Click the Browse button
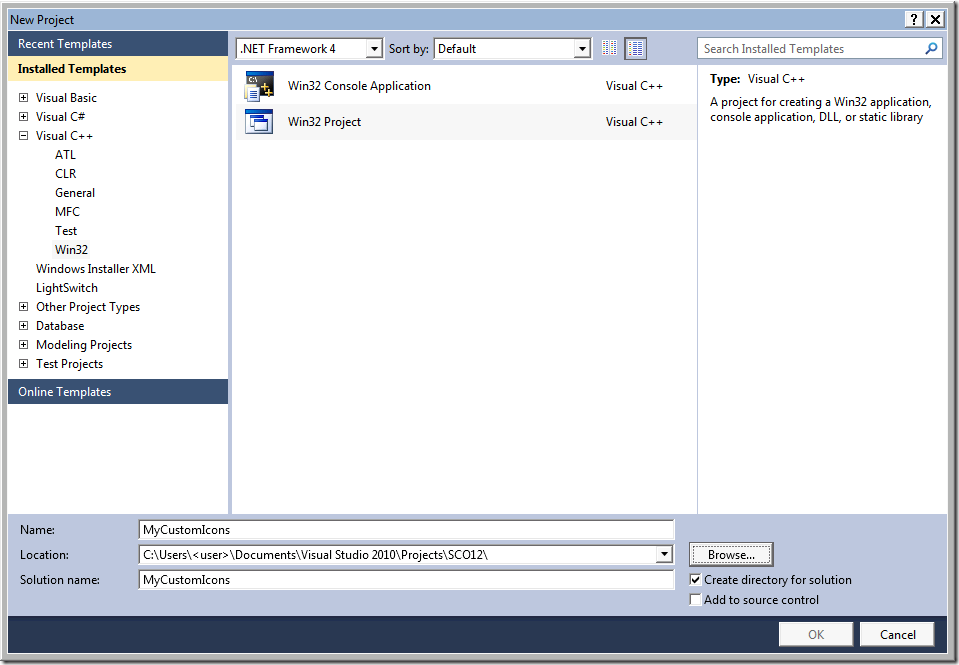 click(x=730, y=554)
